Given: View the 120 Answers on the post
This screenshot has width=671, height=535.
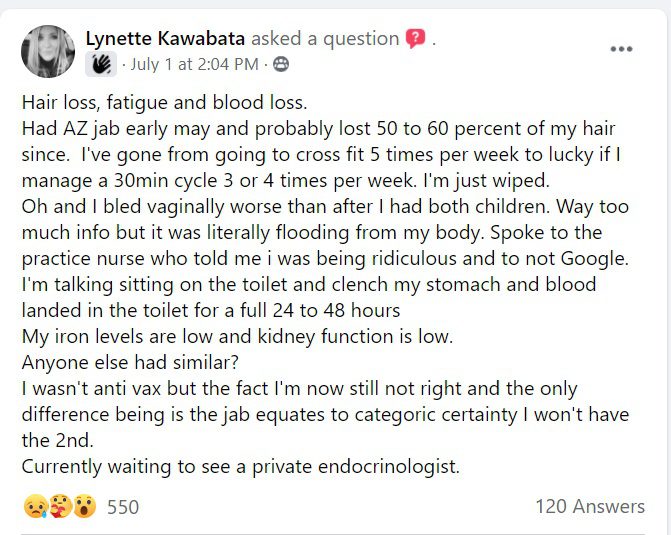Looking at the screenshot, I should tap(589, 507).
